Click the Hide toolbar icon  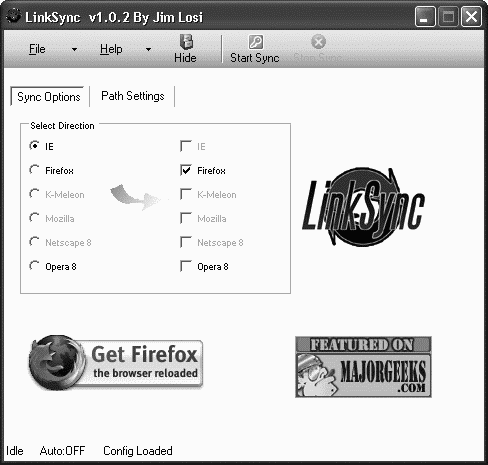click(x=186, y=42)
